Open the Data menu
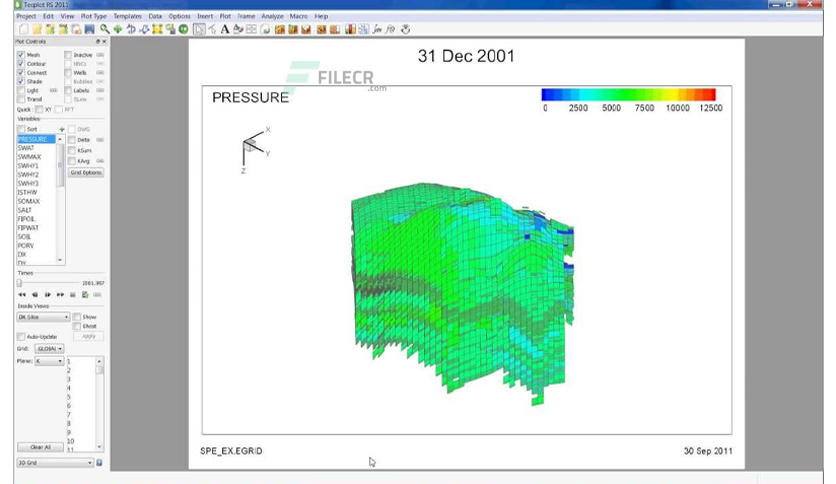Screen dimensions: 836x484 (155, 17)
